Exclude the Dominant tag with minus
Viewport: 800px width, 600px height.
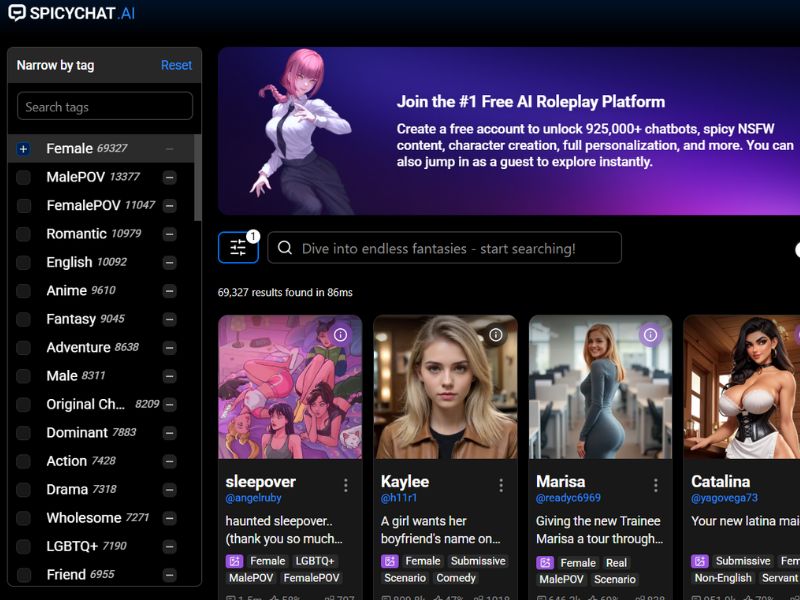(x=169, y=433)
